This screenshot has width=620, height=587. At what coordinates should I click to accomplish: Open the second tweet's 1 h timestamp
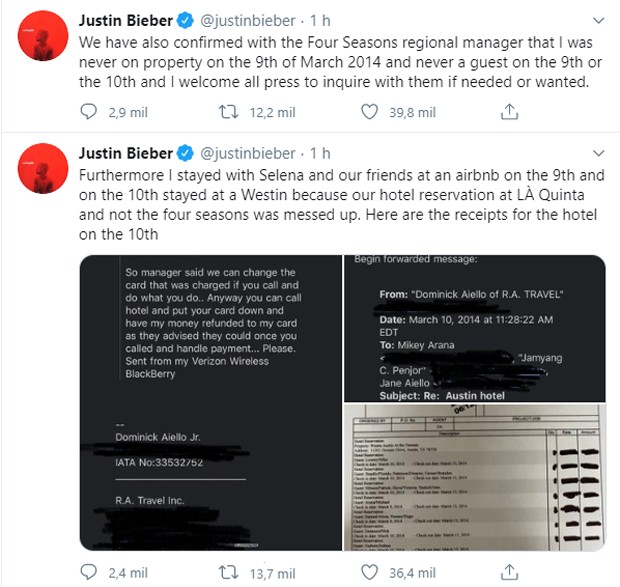coord(320,153)
